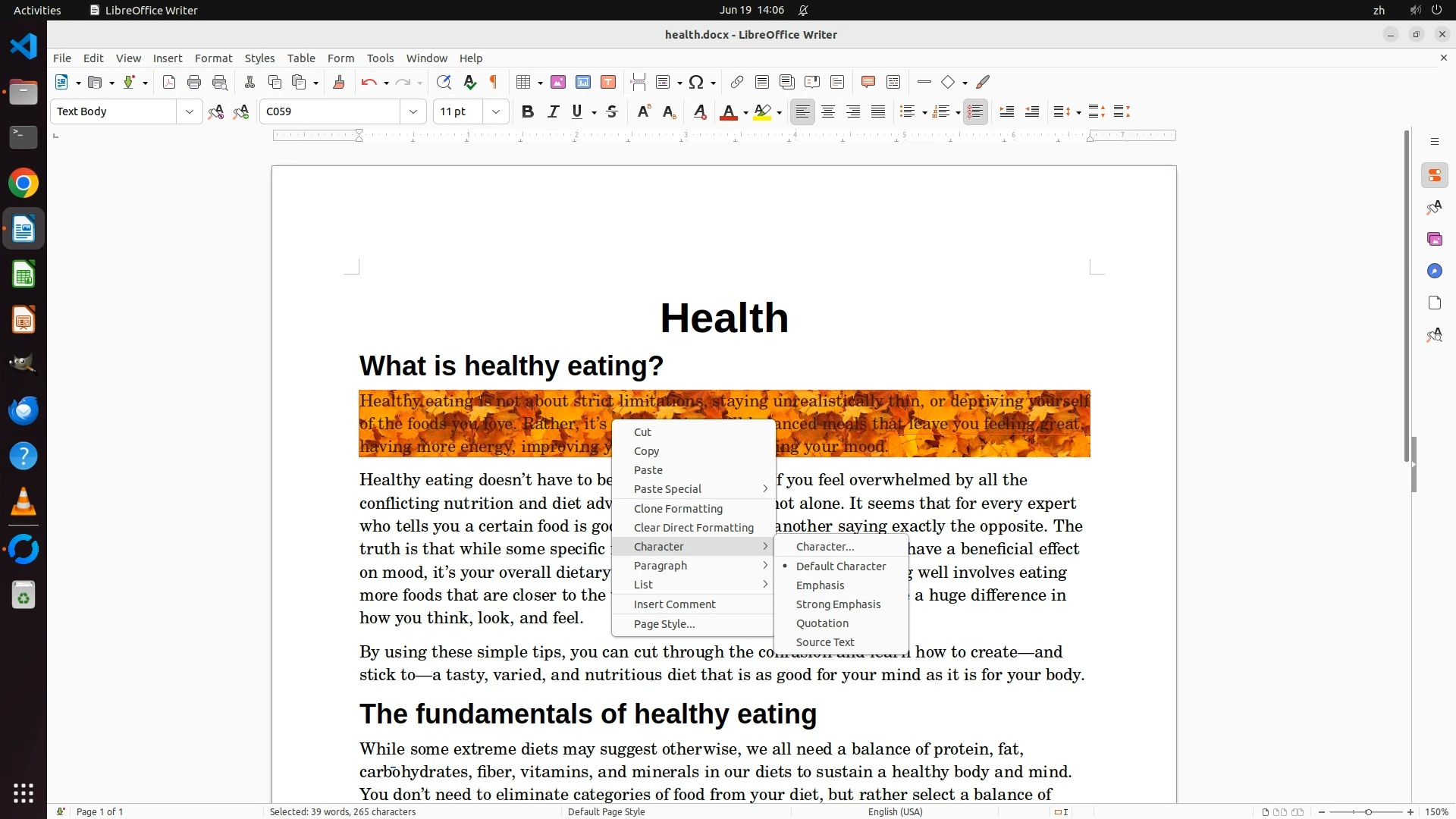1456x819 pixels.
Task: Click the Insert Special Character icon
Action: pyautogui.click(x=696, y=82)
